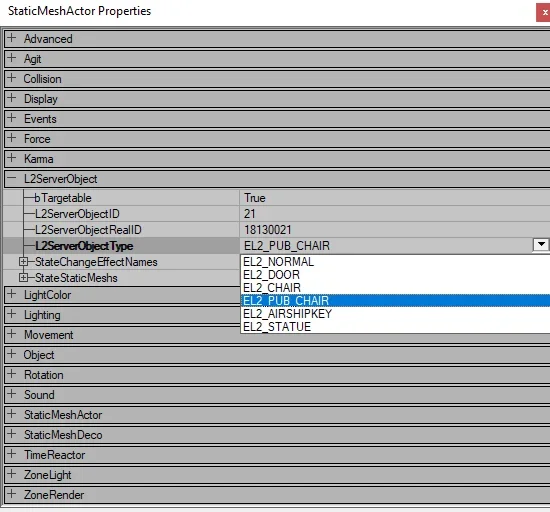
Task: Close the StaticMeshActor Properties window
Action: click(544, 13)
